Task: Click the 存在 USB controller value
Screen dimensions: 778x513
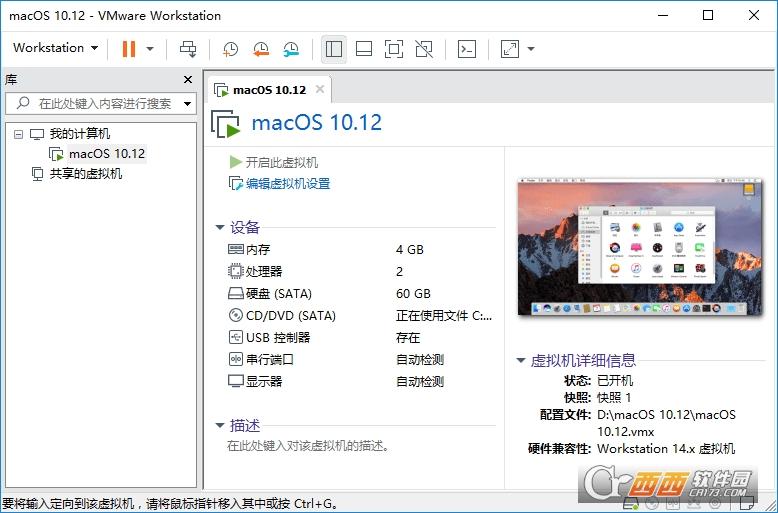Action: click(408, 337)
